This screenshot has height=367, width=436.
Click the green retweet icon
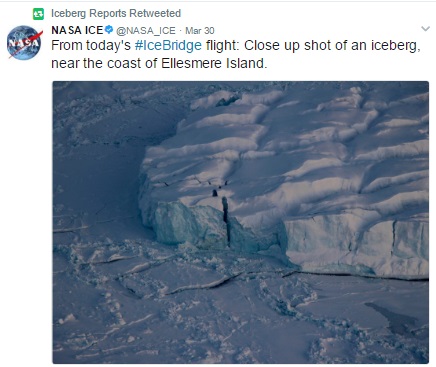pos(38,14)
